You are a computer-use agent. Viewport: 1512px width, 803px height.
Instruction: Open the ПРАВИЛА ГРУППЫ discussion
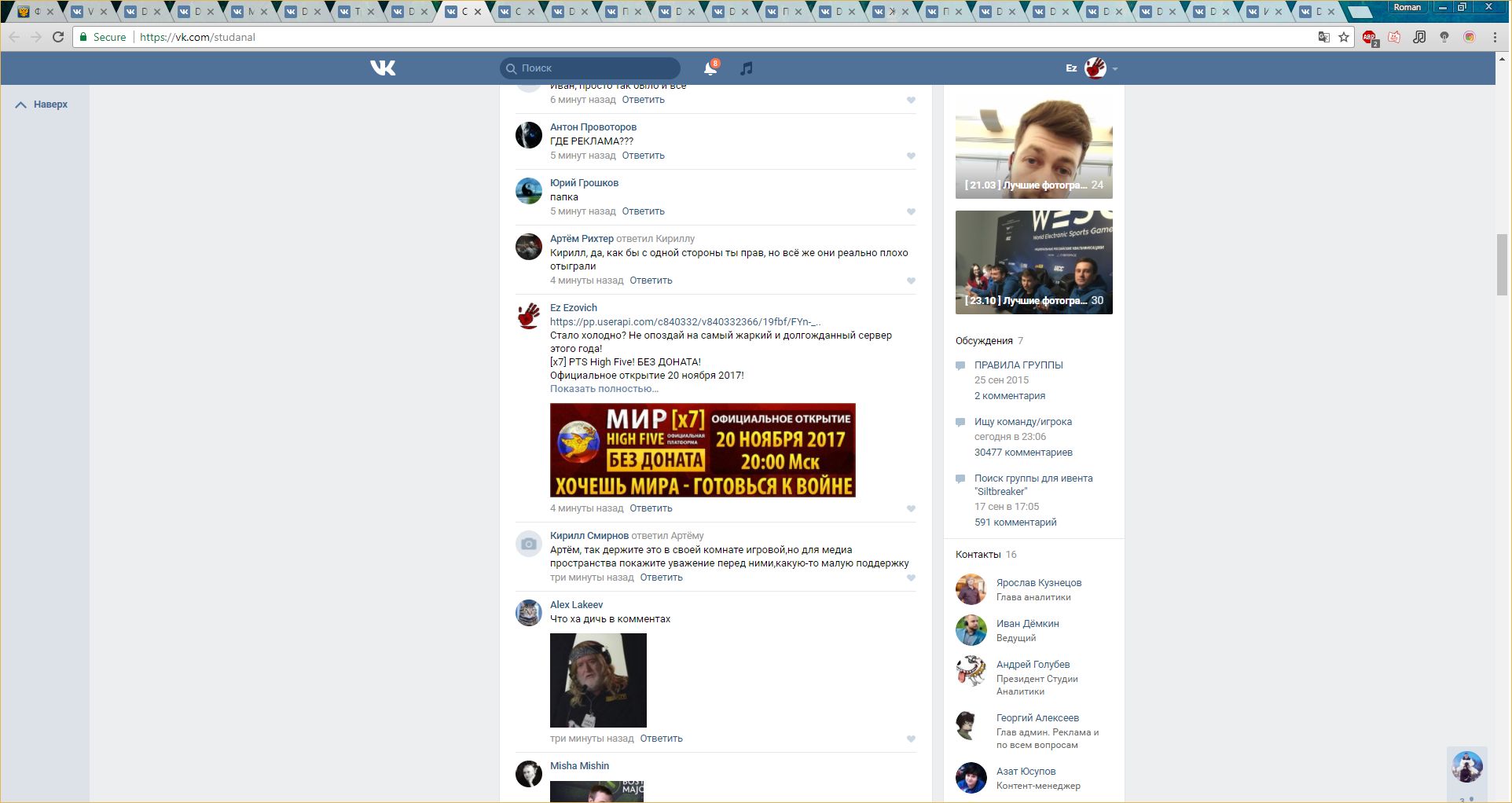tap(1018, 365)
